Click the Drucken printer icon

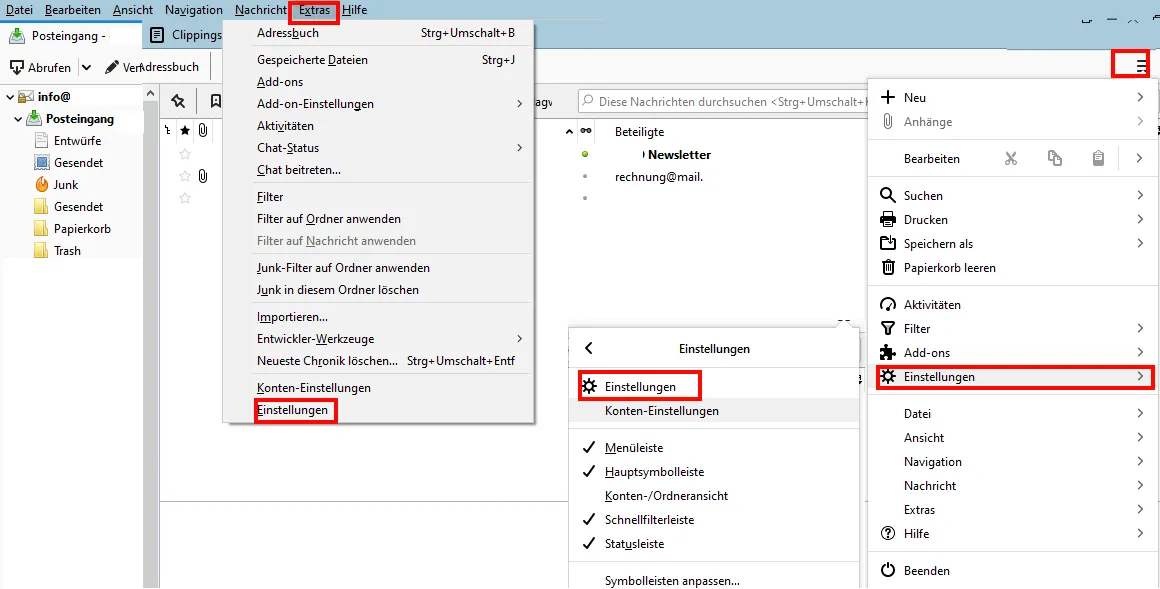click(x=889, y=219)
